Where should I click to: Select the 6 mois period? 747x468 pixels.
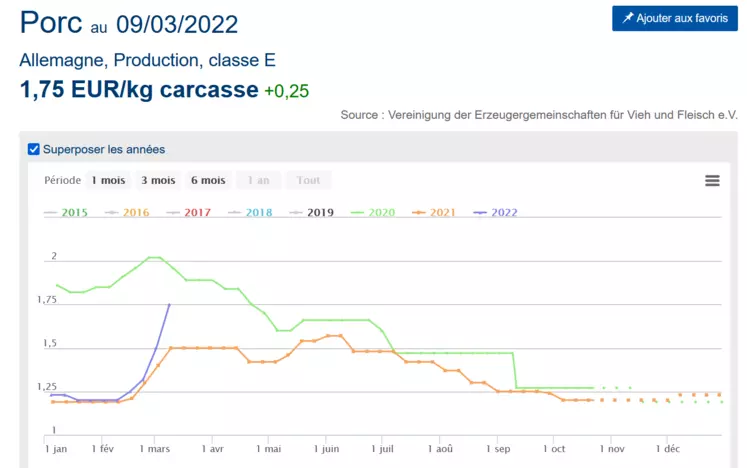coord(208,181)
